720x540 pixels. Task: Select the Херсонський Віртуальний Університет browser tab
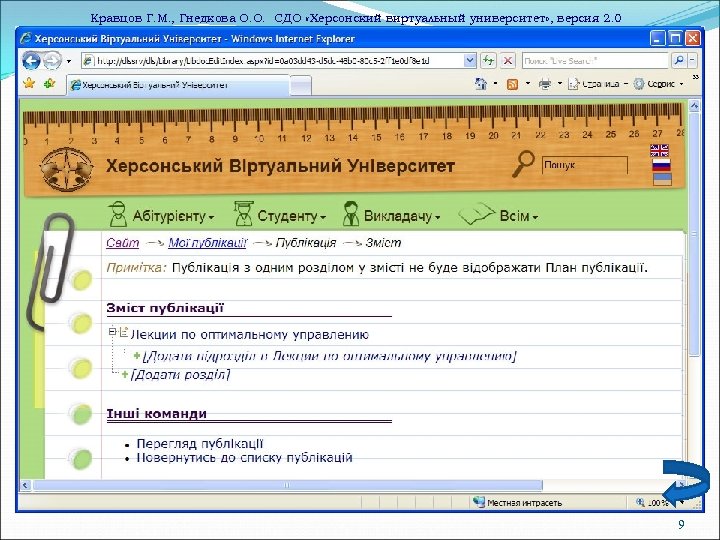[x=179, y=85]
